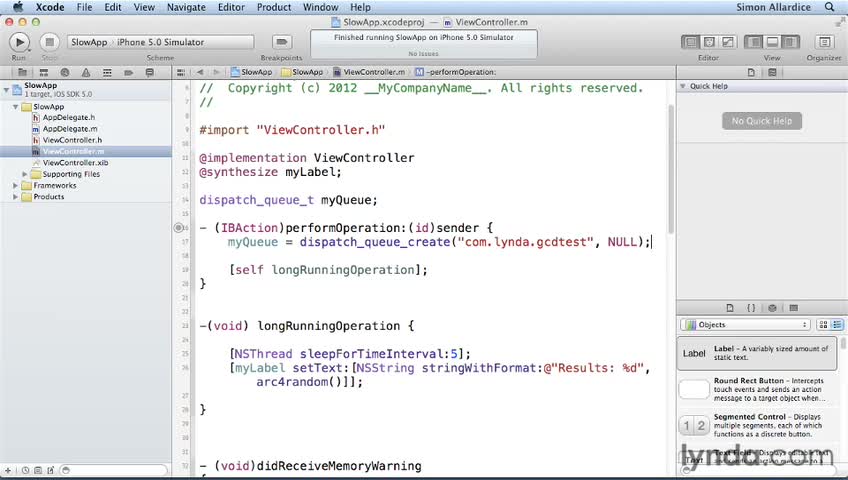Screen dimensions: 848x480
Task: Collapse the Quick Help section
Action: tap(683, 86)
